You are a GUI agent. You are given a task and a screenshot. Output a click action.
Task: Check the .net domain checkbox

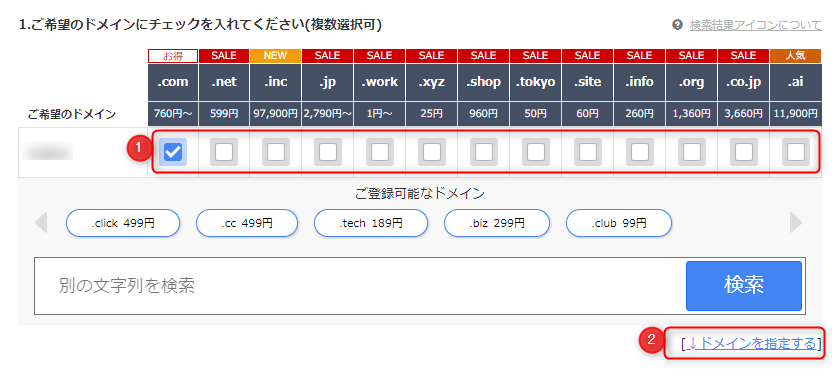224,152
